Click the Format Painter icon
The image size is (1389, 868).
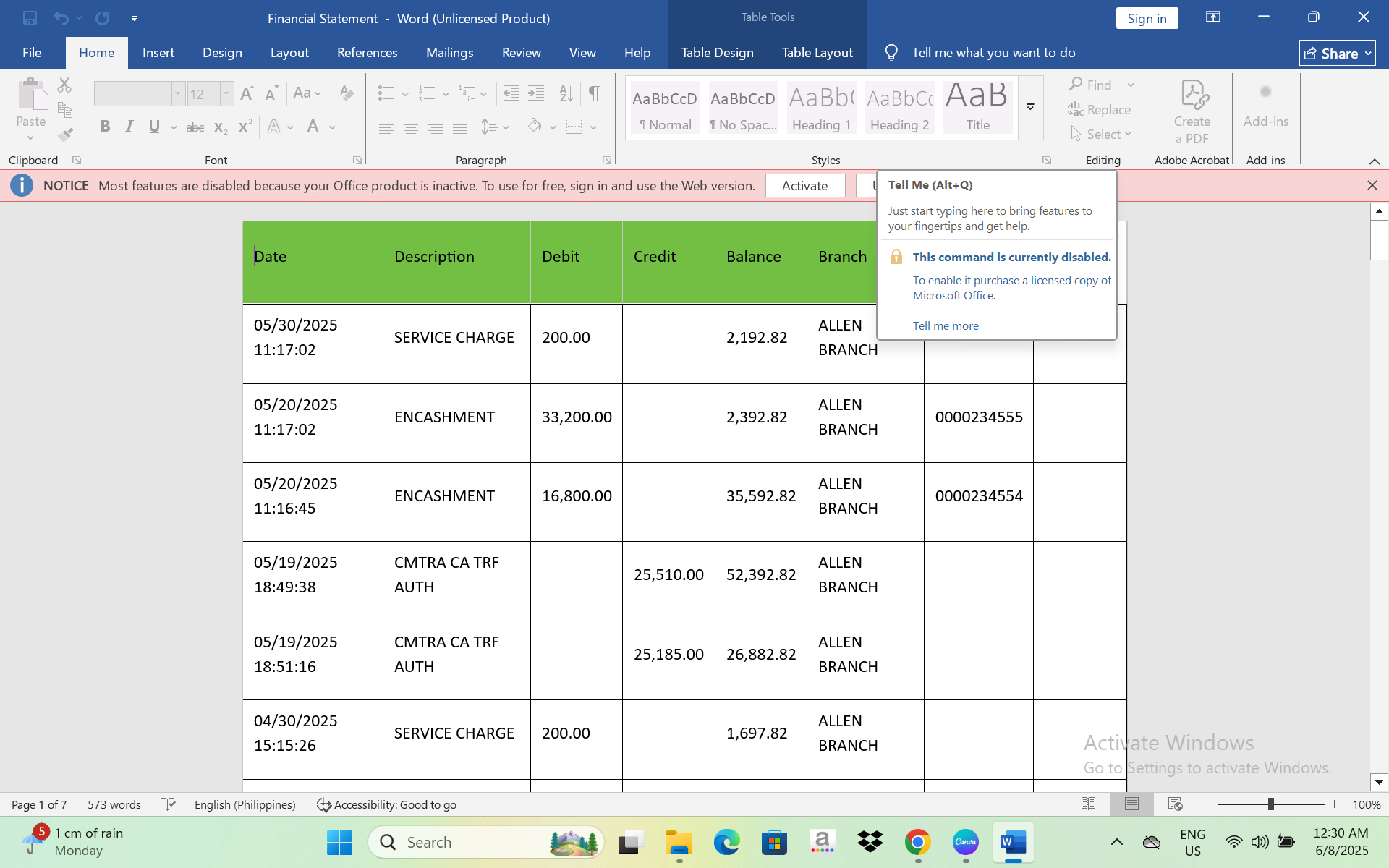pos(65,135)
